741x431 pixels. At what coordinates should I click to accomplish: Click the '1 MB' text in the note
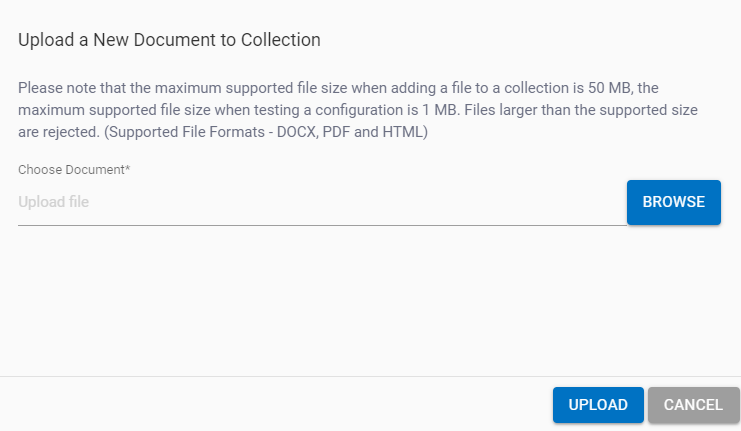[x=432, y=110]
